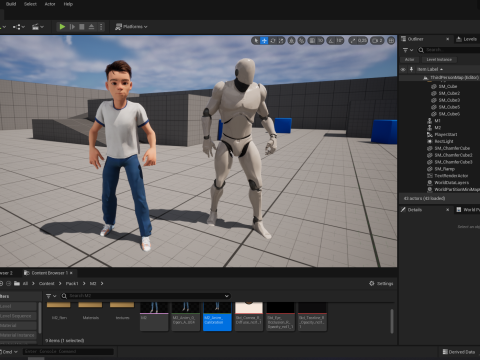Toggle the Actor filter chip

tap(409, 60)
